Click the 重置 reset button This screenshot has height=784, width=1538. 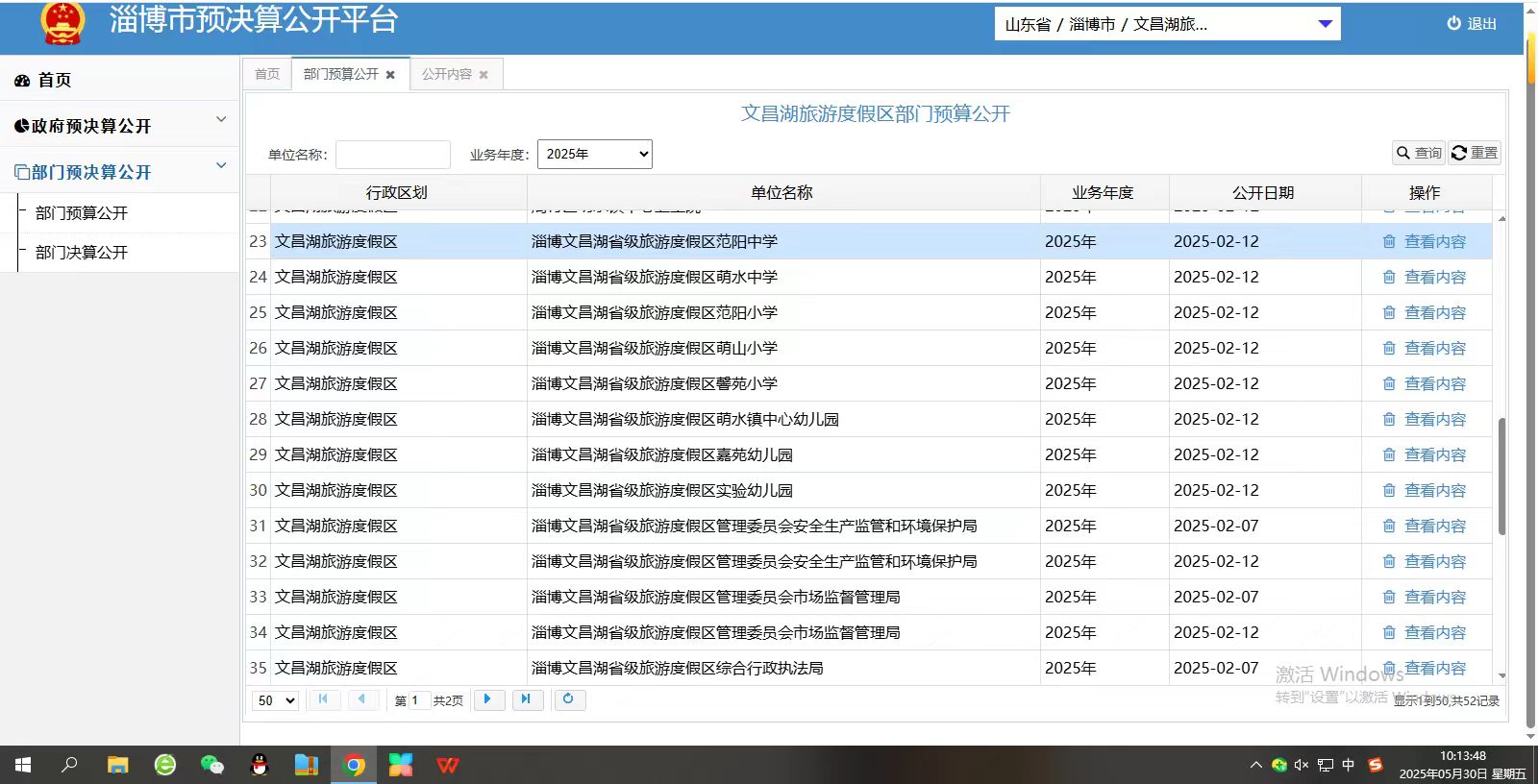pyautogui.click(x=1475, y=153)
